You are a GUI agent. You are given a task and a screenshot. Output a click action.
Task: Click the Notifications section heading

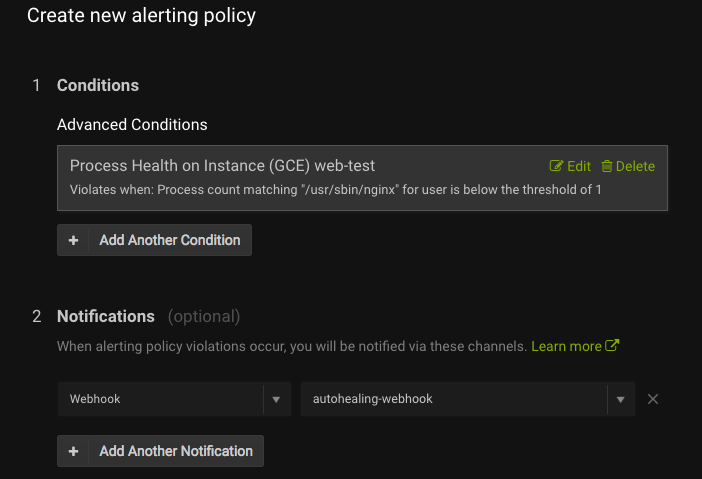click(x=106, y=316)
